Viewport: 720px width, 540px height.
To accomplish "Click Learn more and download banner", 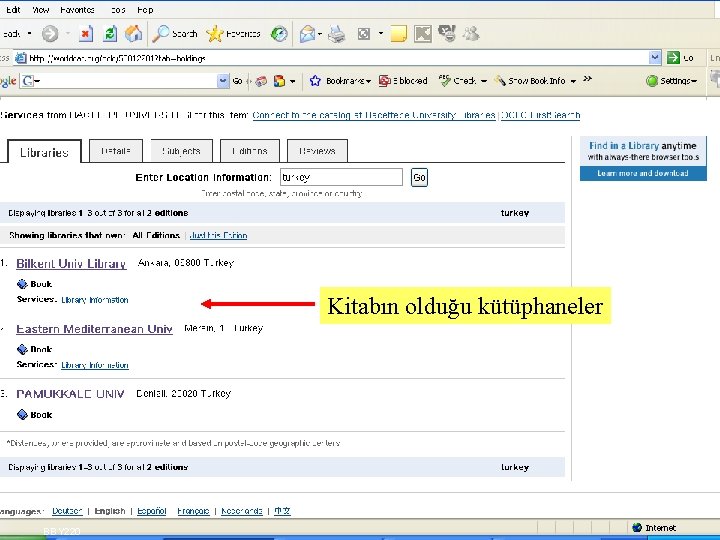I will coord(643,173).
